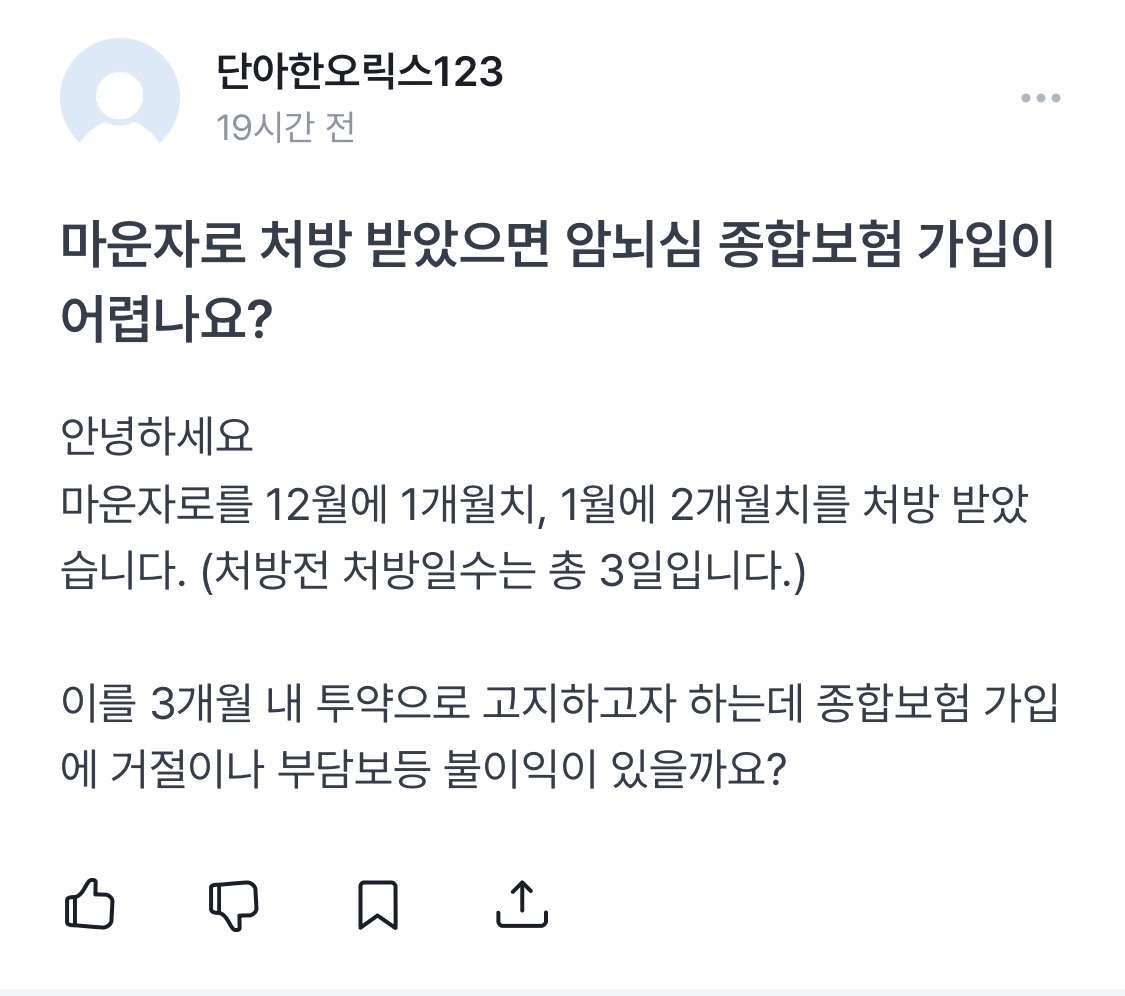The width and height of the screenshot is (1125, 996).
Task: Open the three-dot more options menu
Action: tap(1040, 98)
